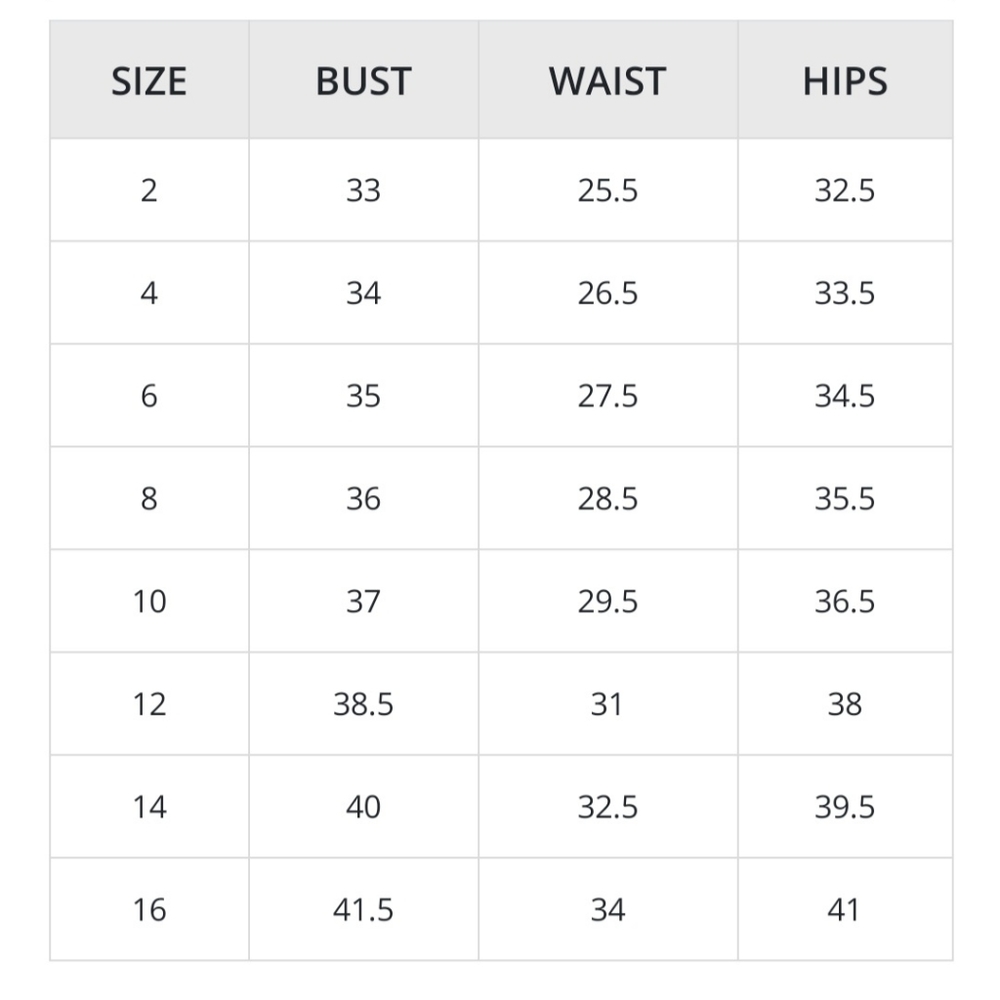Select the size 4 row label

tap(149, 293)
